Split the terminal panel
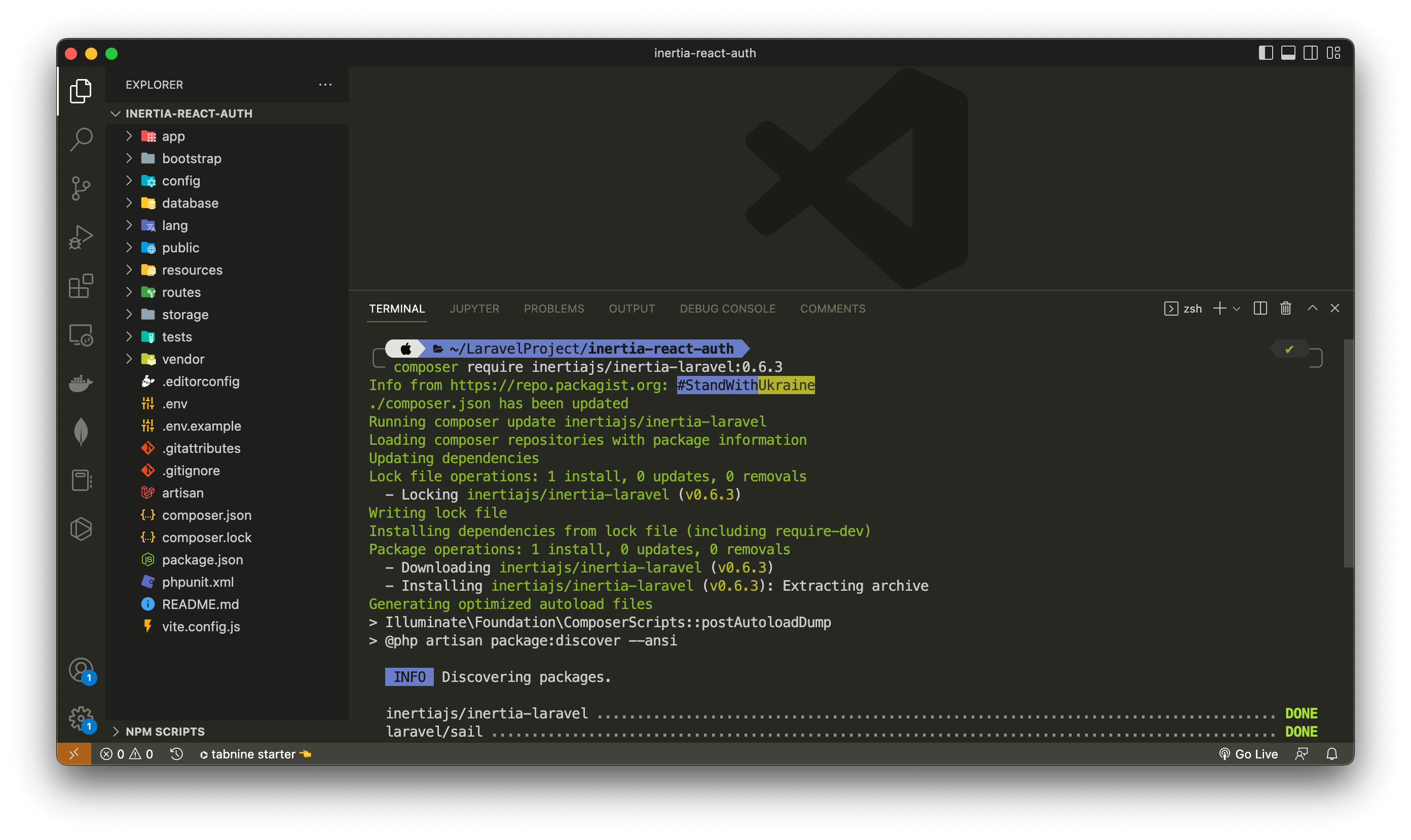The width and height of the screenshot is (1411, 840). click(x=1260, y=309)
